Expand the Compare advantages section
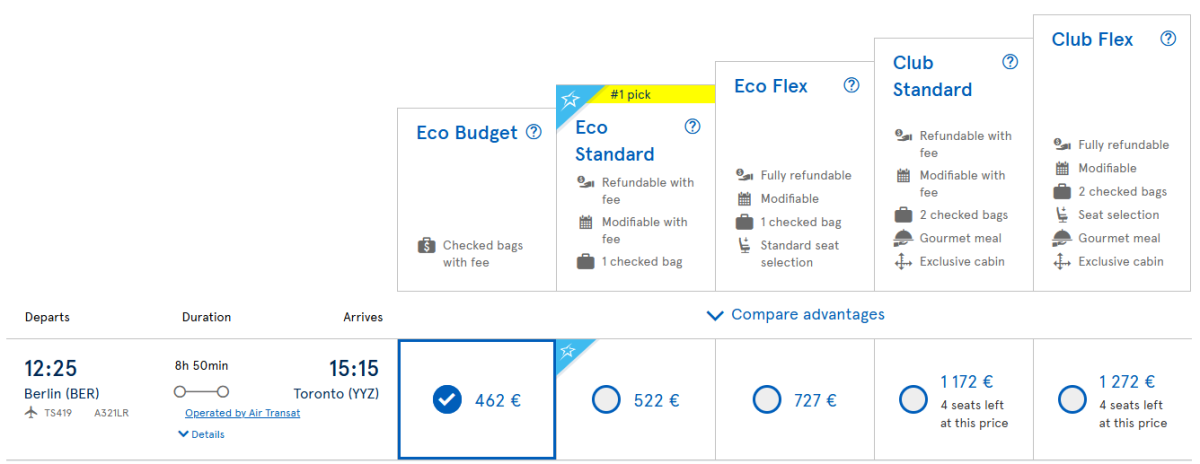 796,315
